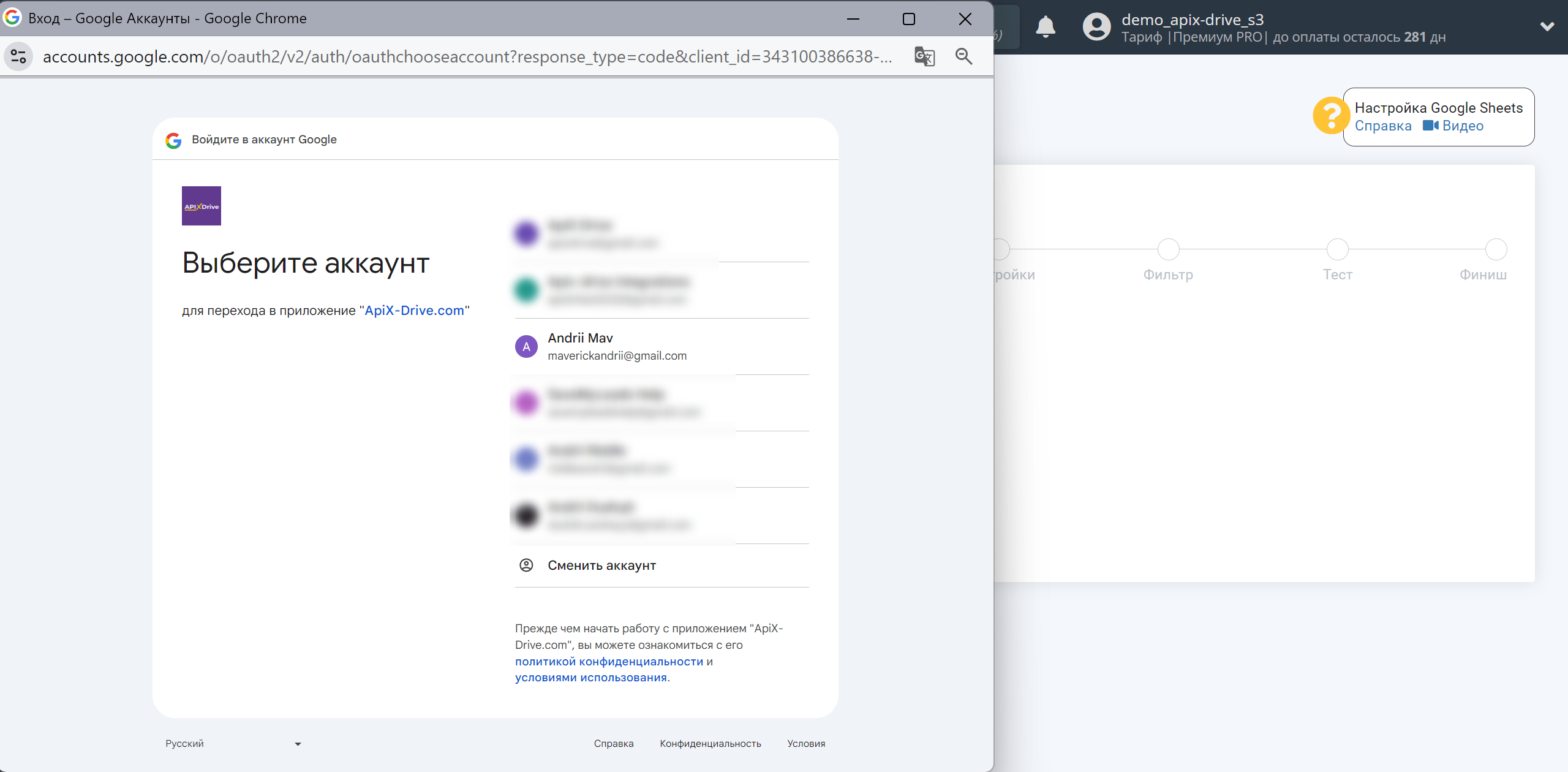1568x772 pixels.
Task: Open политикой конфиденциальности link
Action: tap(609, 662)
